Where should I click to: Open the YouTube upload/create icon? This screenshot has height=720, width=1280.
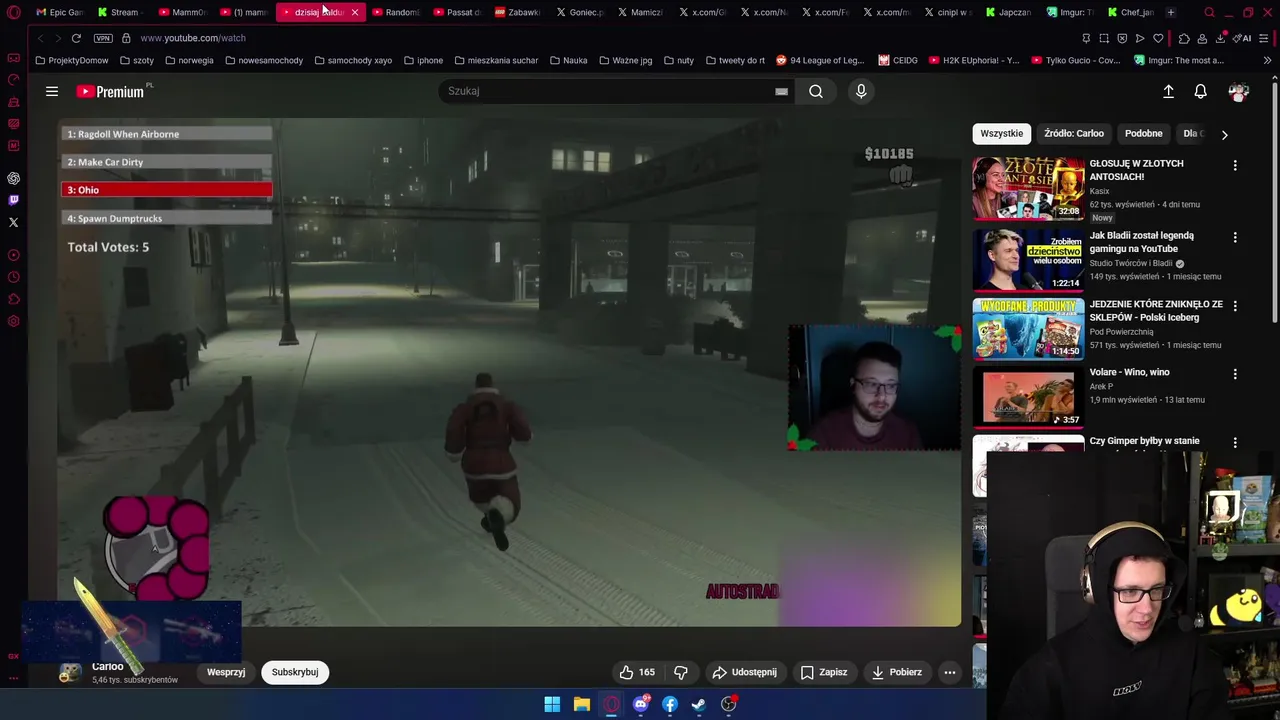tap(1168, 91)
